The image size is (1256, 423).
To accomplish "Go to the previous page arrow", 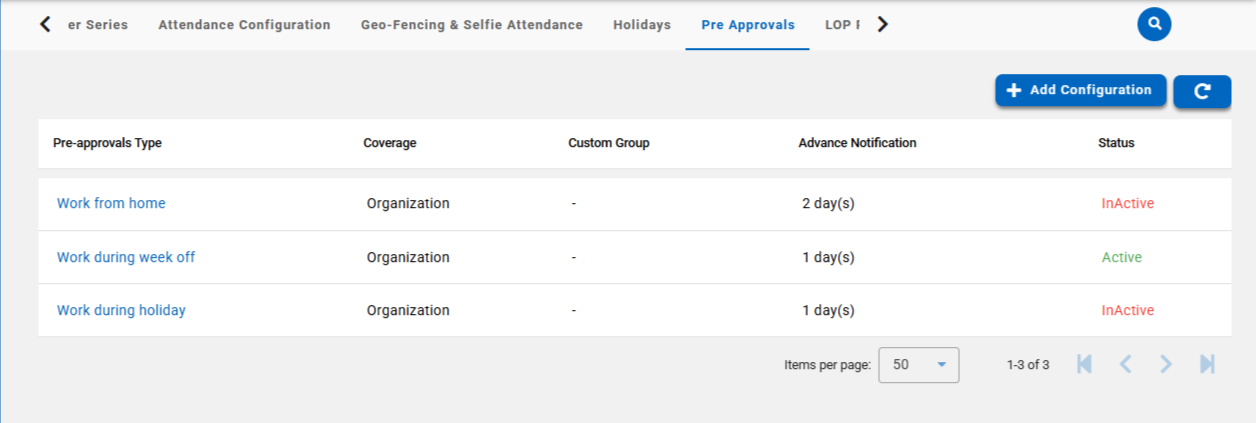I will (1125, 365).
